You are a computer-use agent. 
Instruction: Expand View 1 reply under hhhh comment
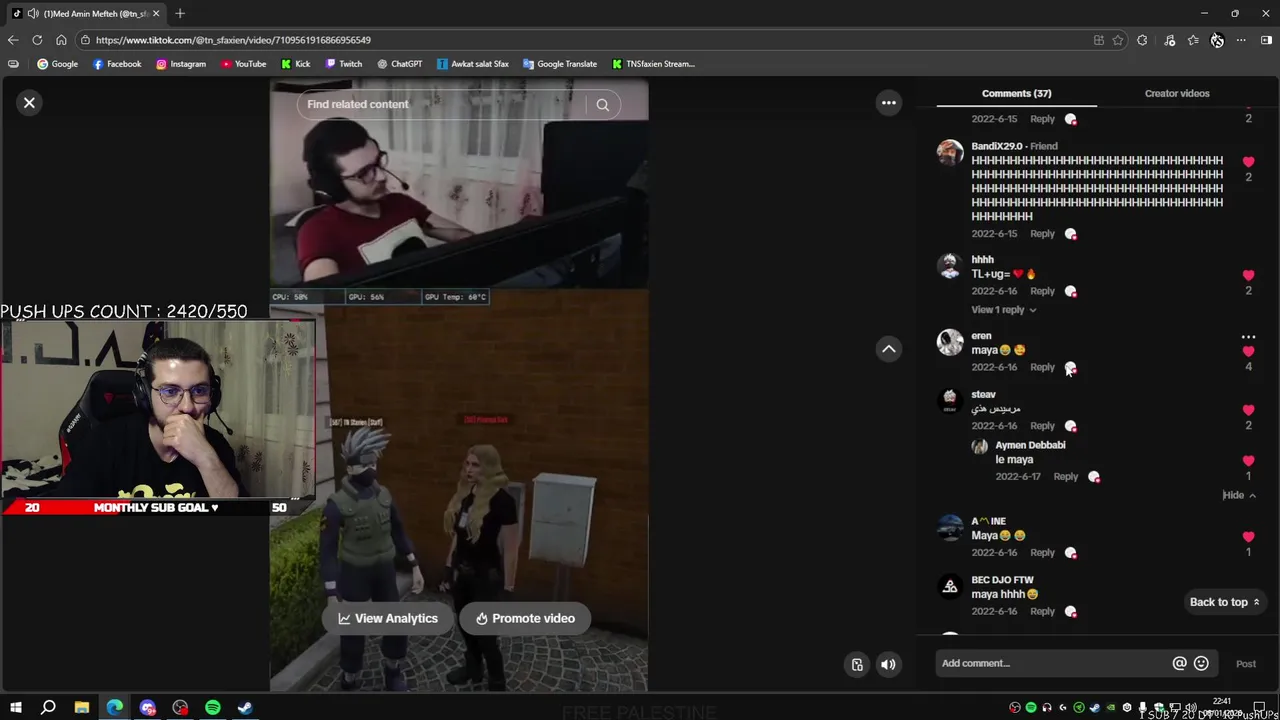[x=1003, y=310]
